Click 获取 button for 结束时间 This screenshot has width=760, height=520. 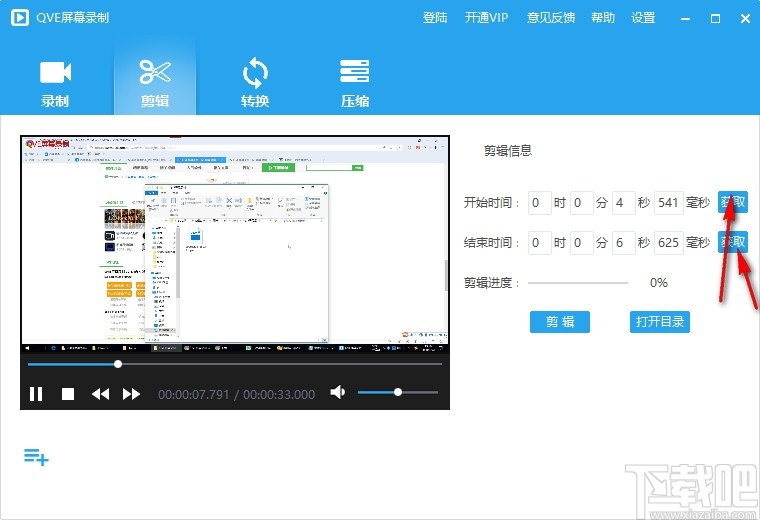coord(732,242)
